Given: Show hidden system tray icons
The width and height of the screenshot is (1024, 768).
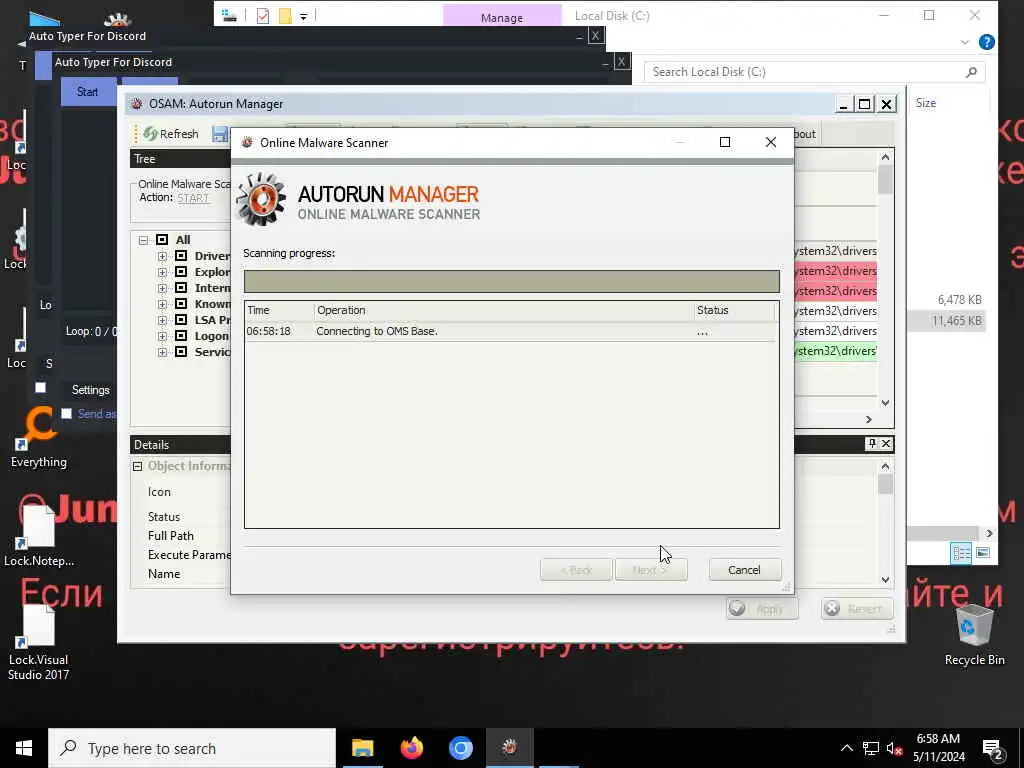Looking at the screenshot, I should 846,748.
